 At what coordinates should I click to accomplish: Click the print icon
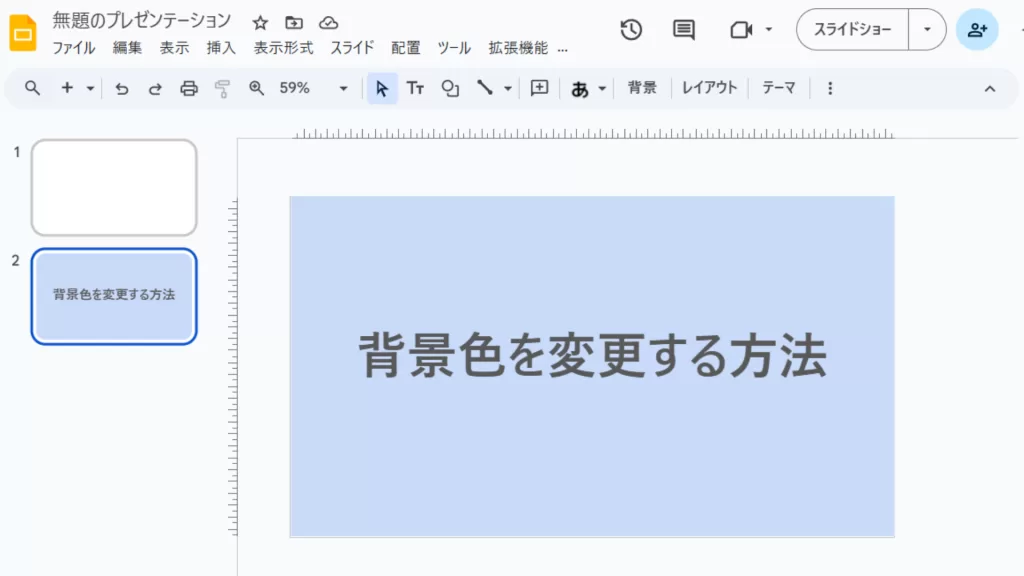pos(189,88)
